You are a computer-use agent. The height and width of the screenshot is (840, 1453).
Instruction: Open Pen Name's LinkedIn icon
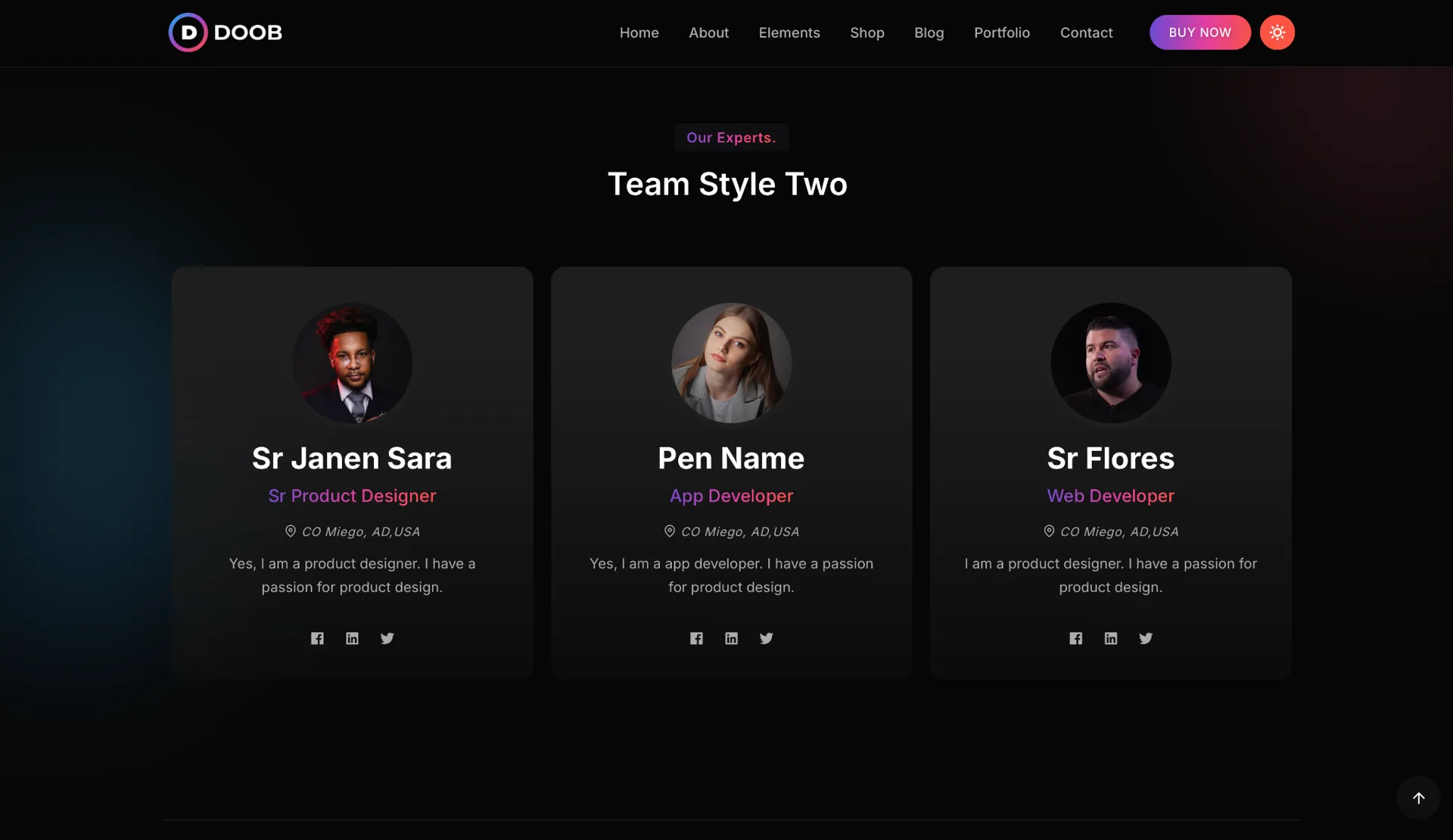(x=731, y=639)
